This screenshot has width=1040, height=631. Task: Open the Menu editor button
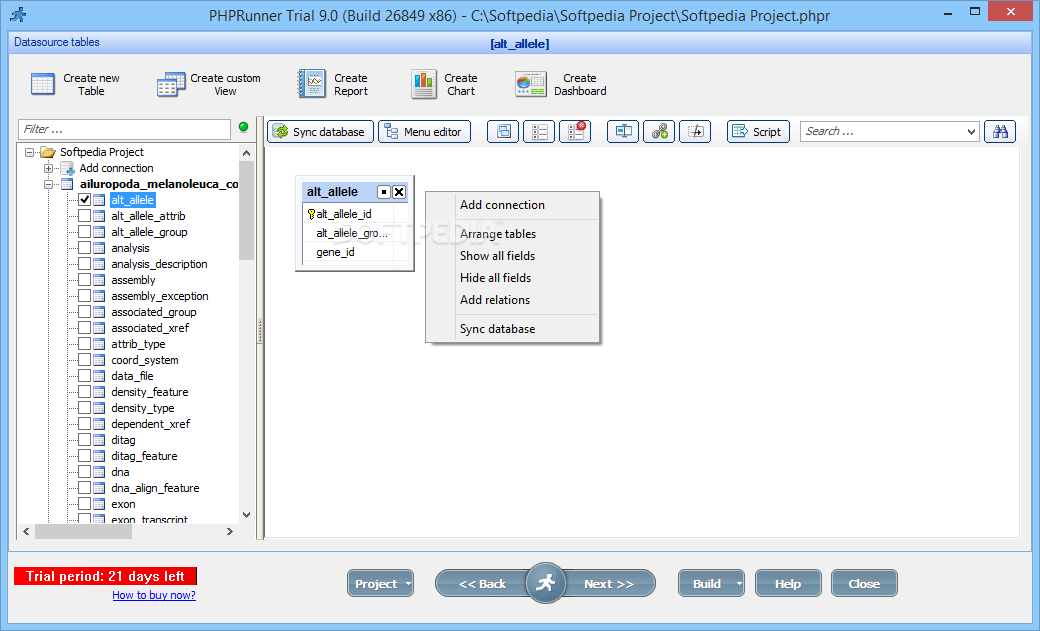(424, 131)
